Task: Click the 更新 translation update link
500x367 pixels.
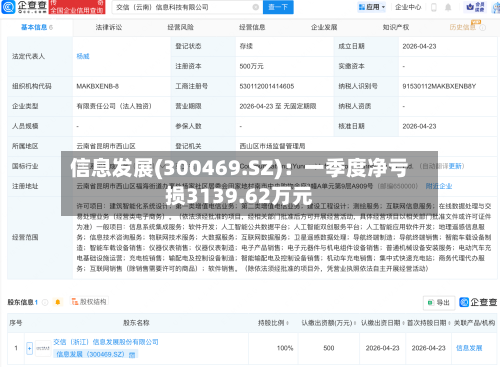Action: tap(456, 166)
